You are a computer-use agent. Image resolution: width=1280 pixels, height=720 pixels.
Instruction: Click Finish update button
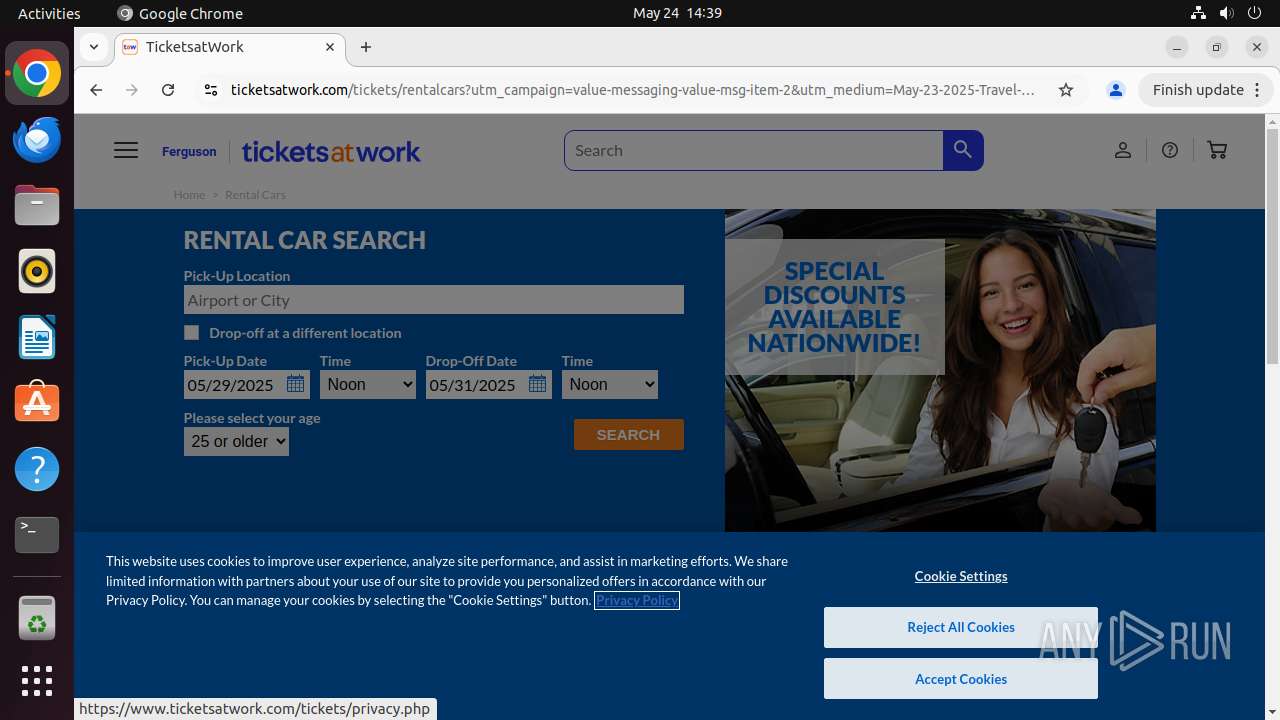(1206, 90)
